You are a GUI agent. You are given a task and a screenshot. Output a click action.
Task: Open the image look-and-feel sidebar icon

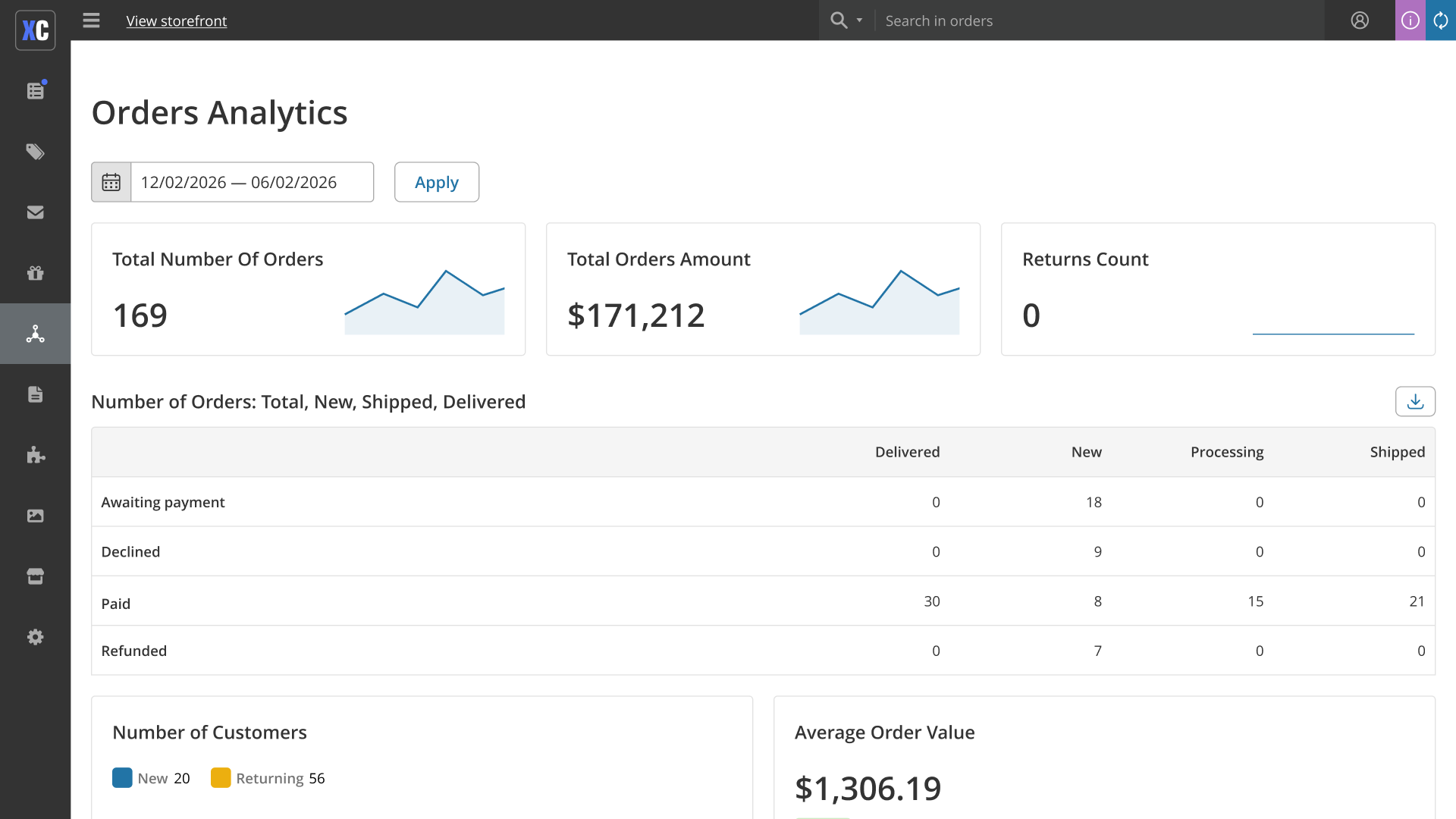[36, 516]
